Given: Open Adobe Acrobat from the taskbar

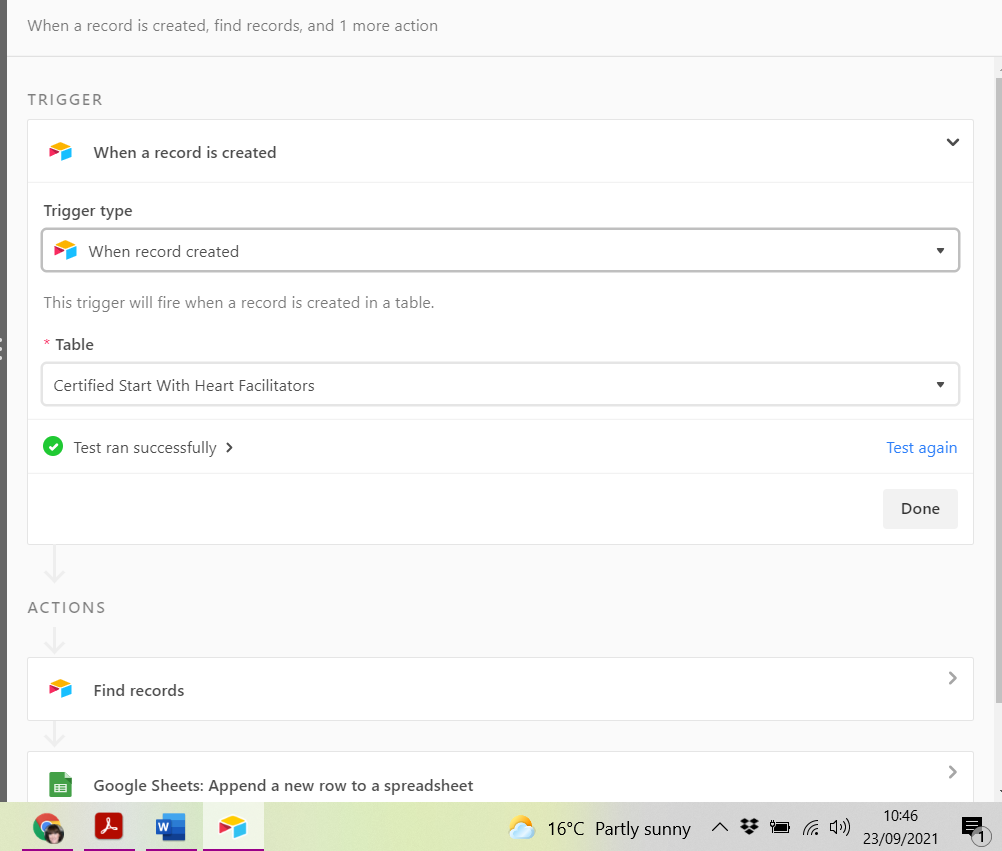Looking at the screenshot, I should 109,826.
